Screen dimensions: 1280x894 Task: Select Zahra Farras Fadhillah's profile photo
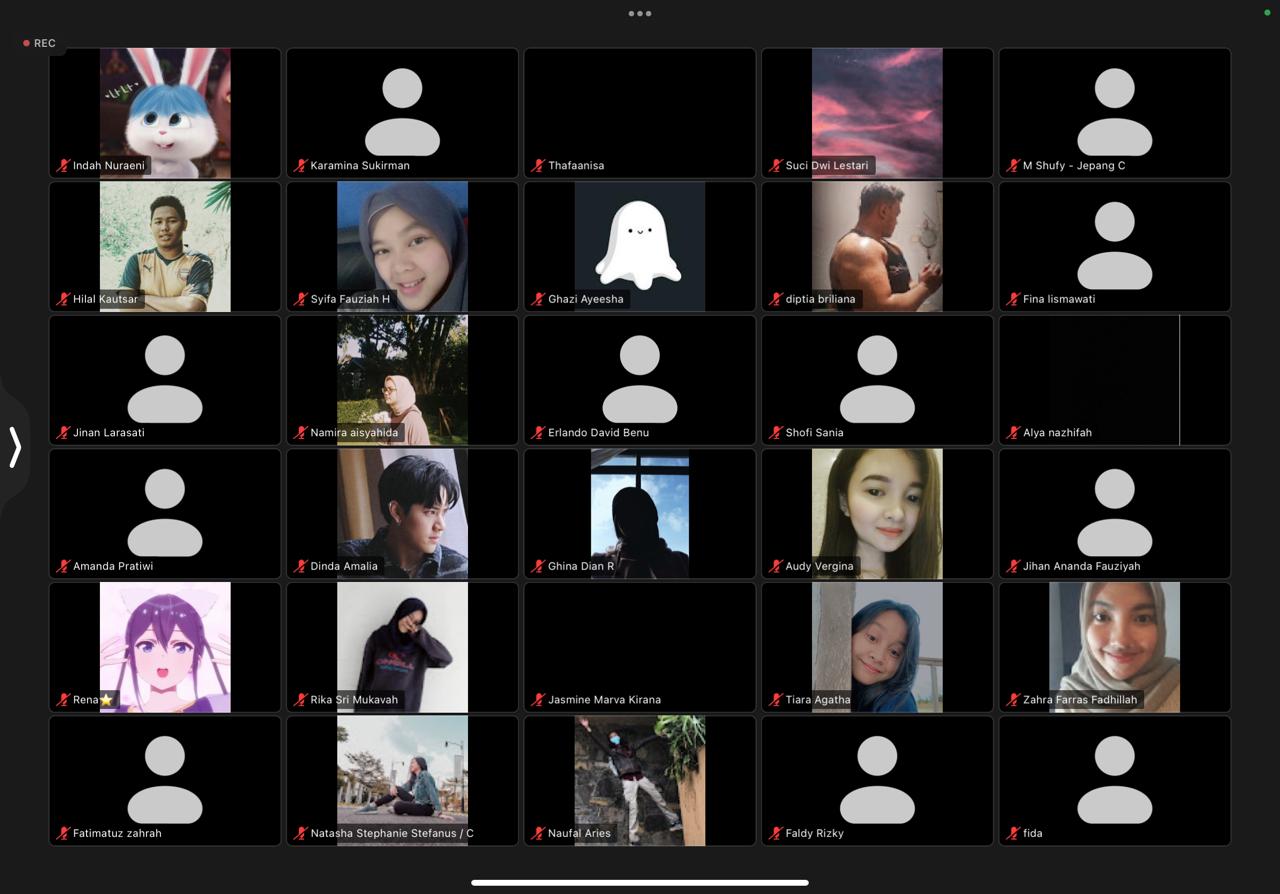pyautogui.click(x=1115, y=647)
